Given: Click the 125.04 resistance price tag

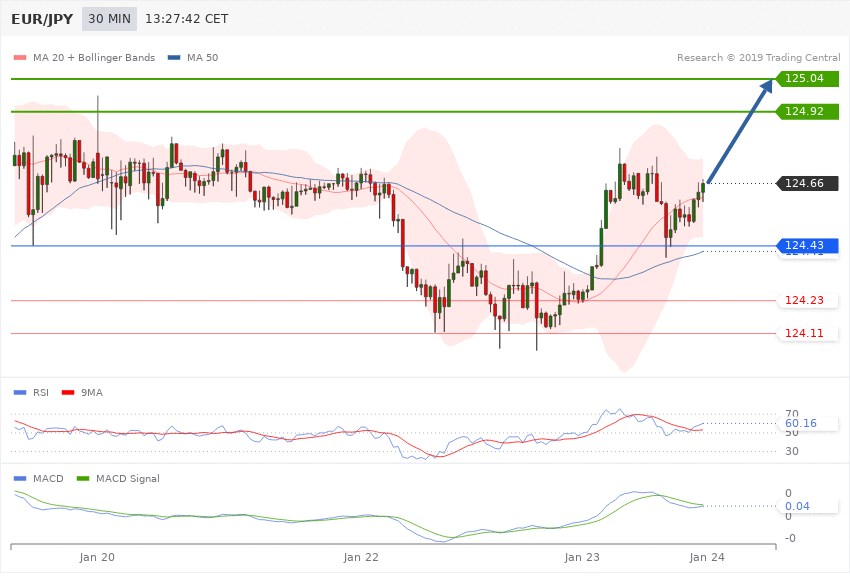Looking at the screenshot, I should (807, 79).
